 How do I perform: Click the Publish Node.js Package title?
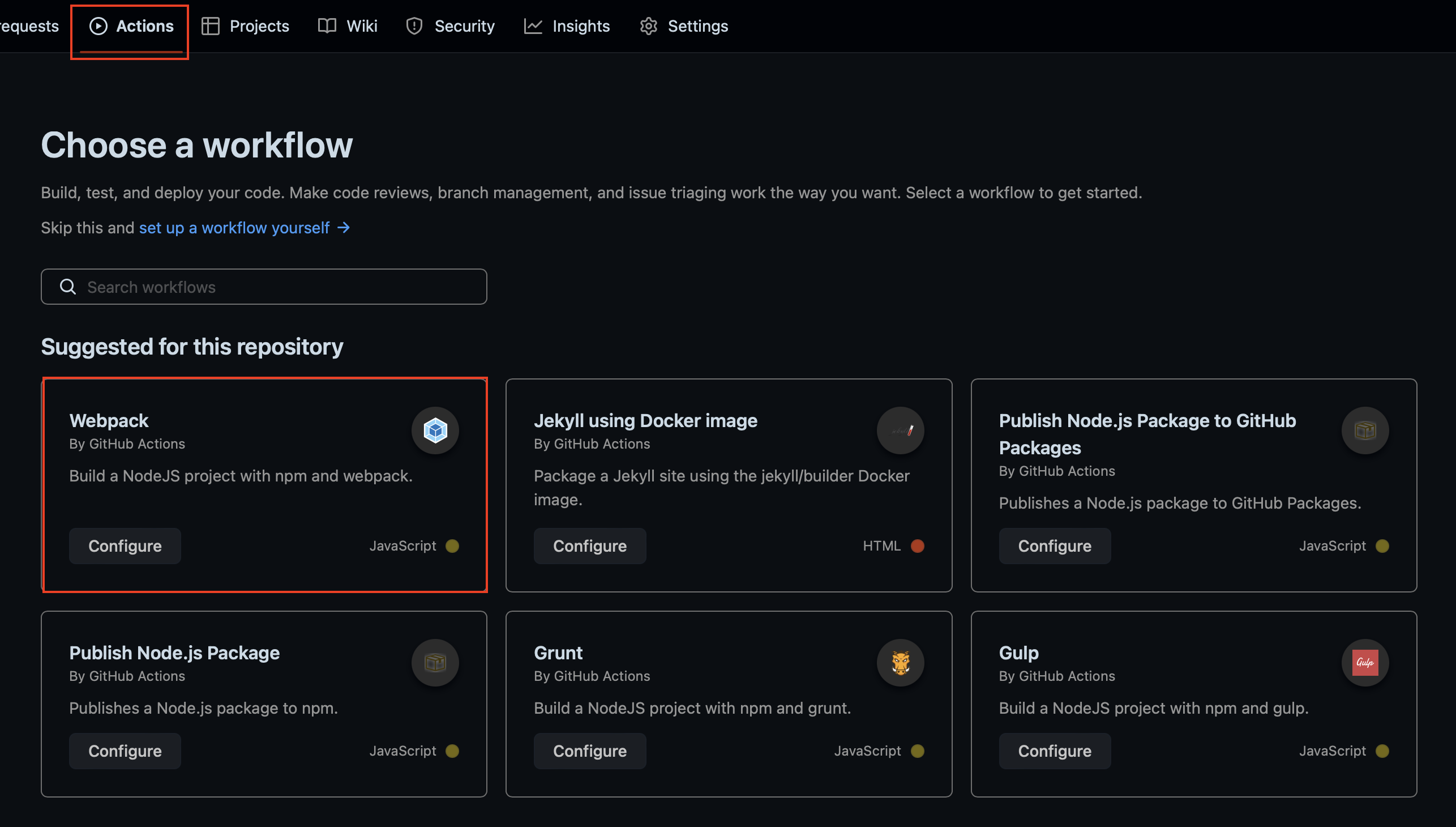(x=174, y=653)
